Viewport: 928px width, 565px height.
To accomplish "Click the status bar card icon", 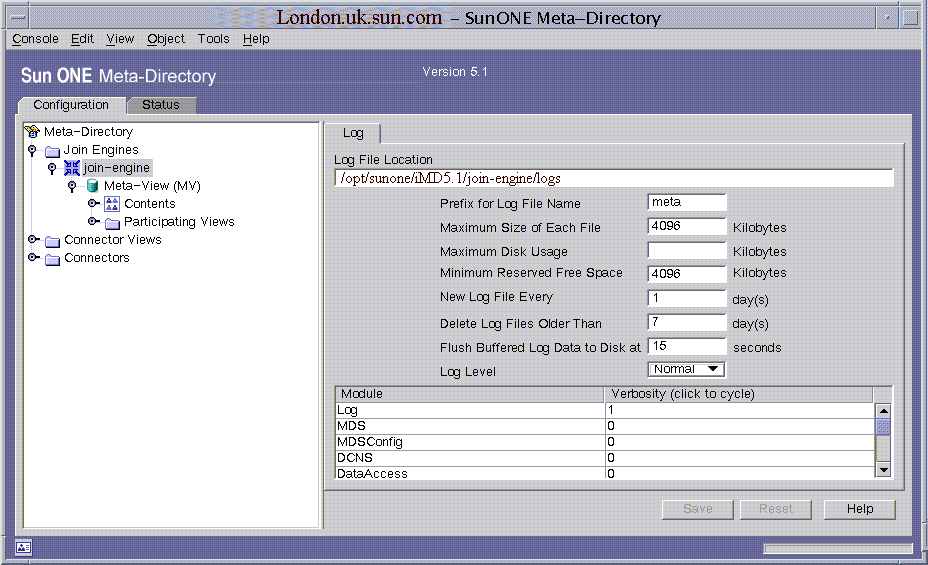I will pos(24,548).
